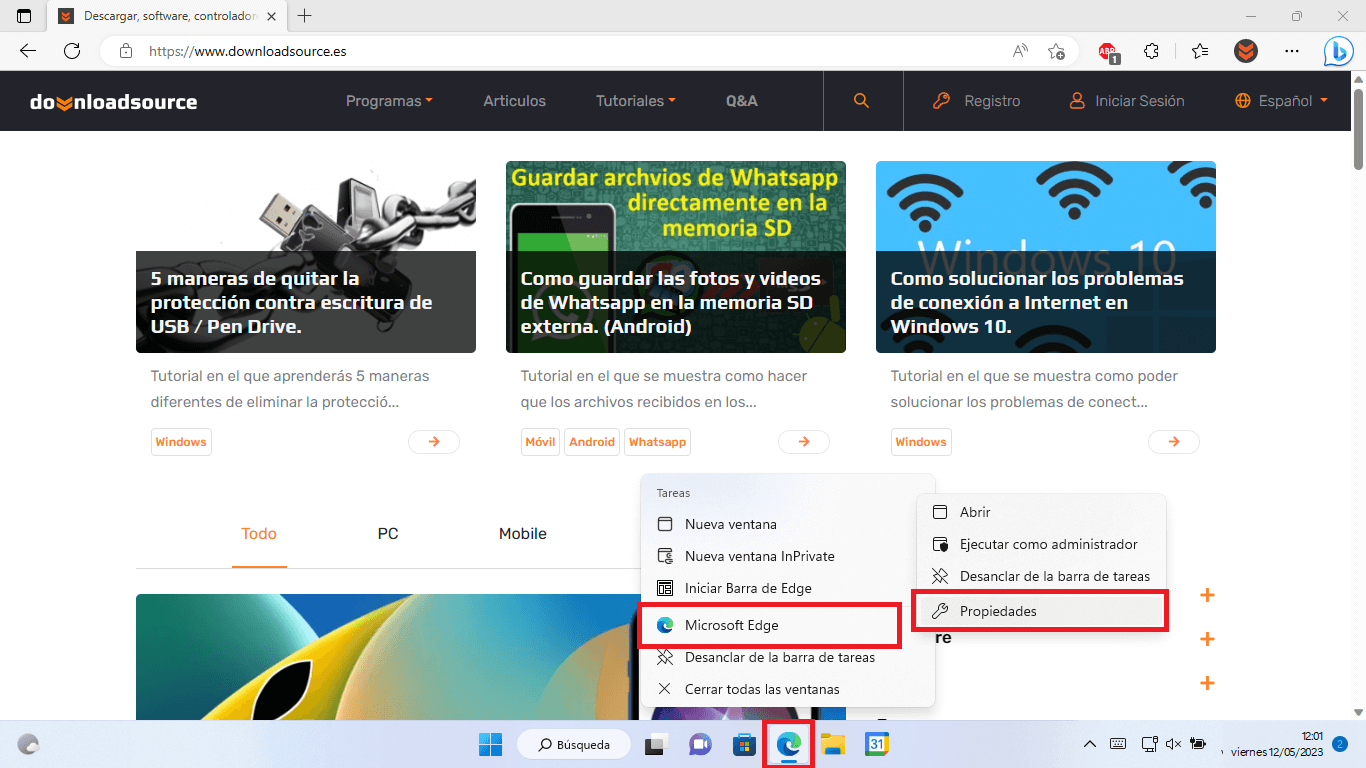Screen dimensions: 1366x768
Task: Choose Ejecutar como administrador
Action: [1041, 544]
